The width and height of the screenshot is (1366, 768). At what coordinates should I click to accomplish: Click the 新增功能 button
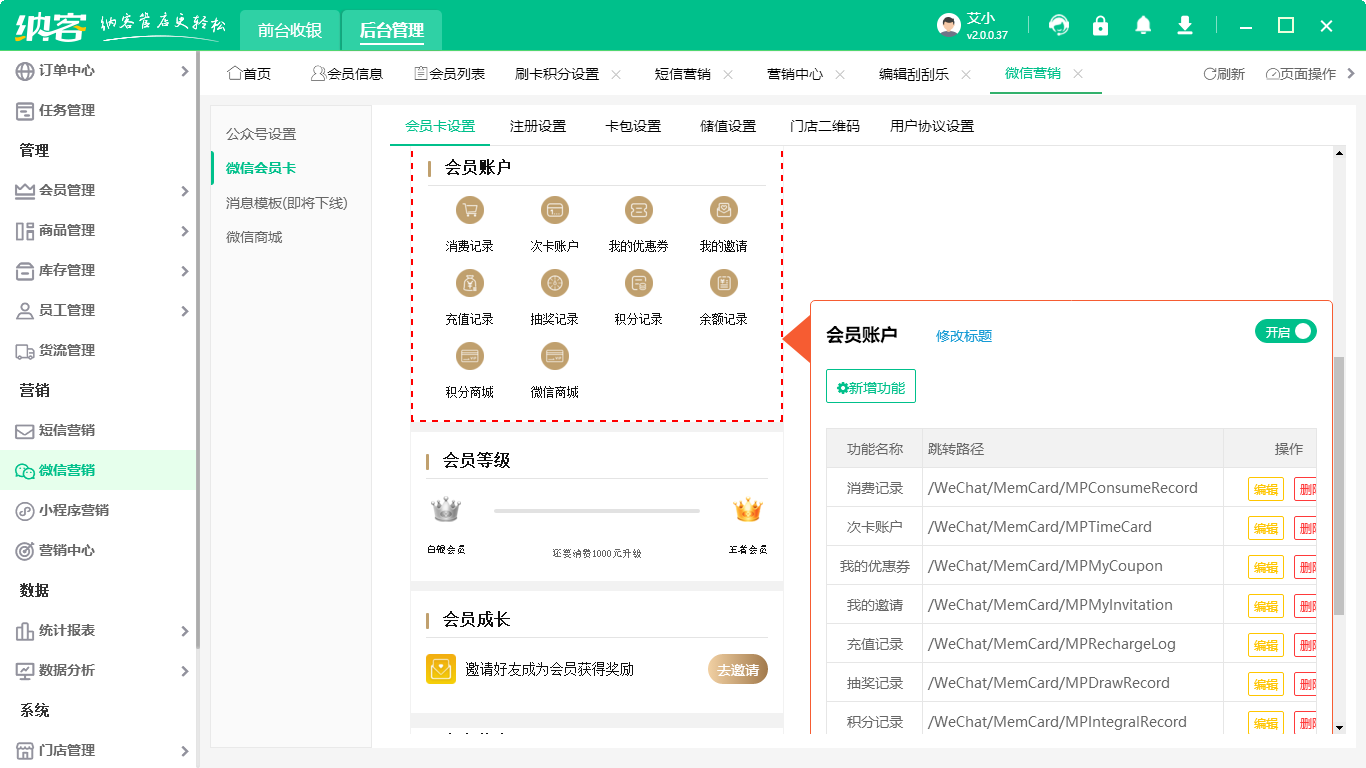(x=870, y=385)
